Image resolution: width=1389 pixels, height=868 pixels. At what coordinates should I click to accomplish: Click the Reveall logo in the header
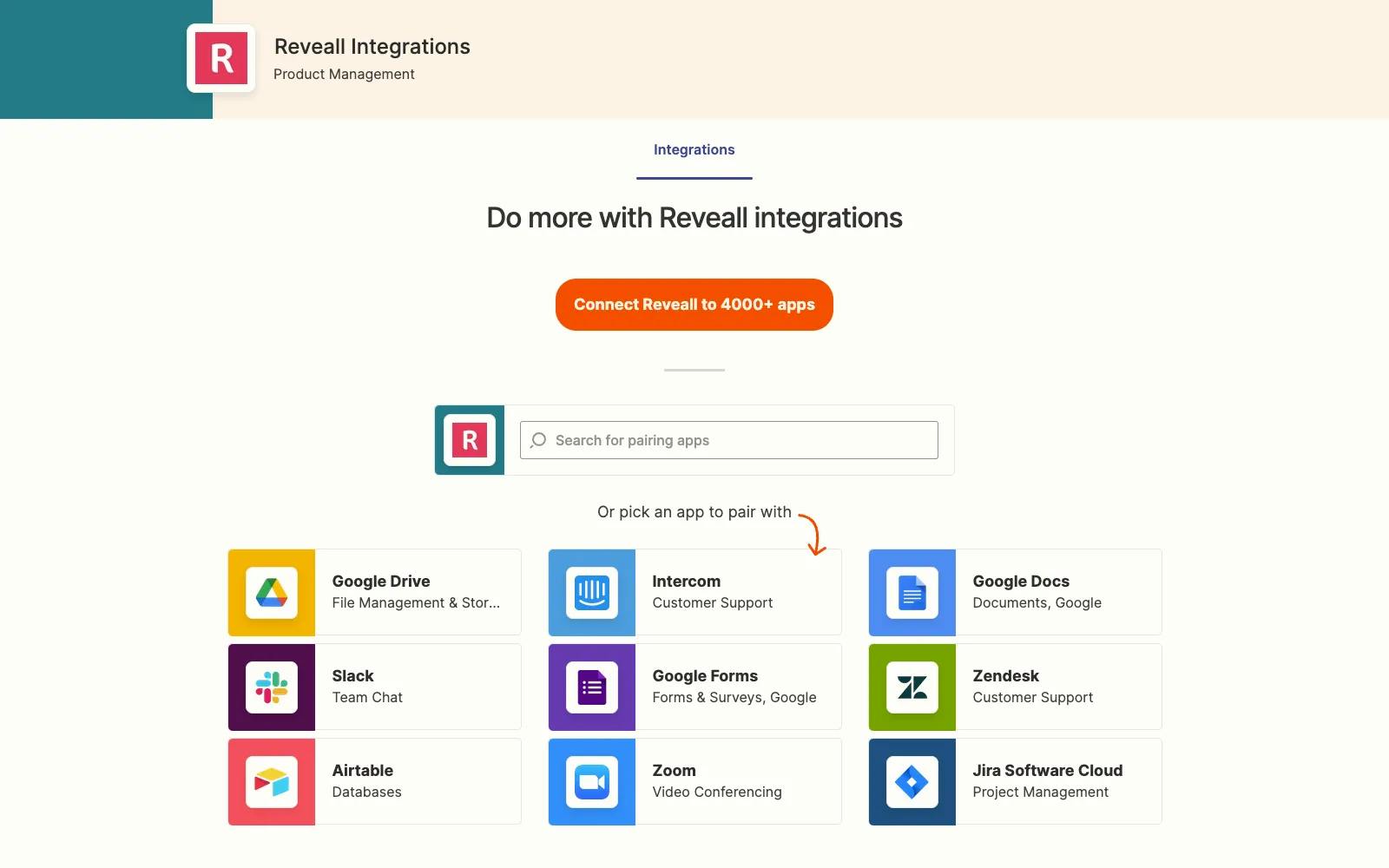point(221,58)
